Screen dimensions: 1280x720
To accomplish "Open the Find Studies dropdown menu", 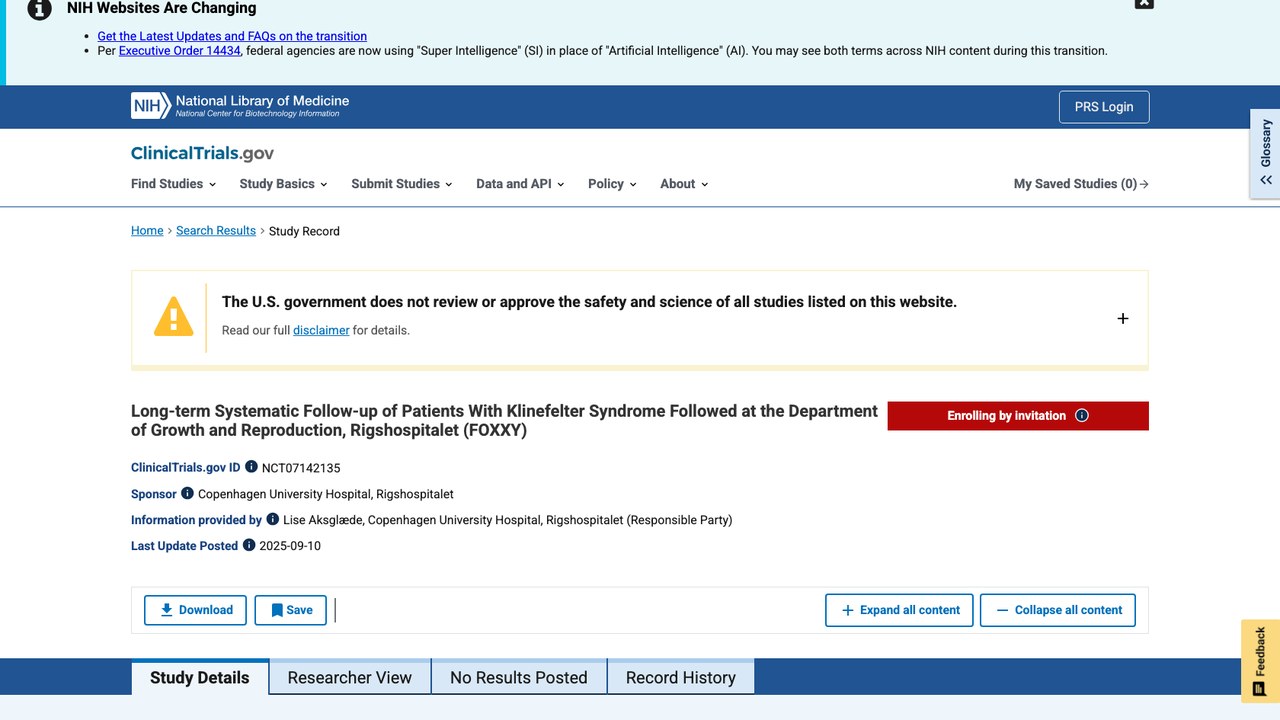I will click(174, 184).
